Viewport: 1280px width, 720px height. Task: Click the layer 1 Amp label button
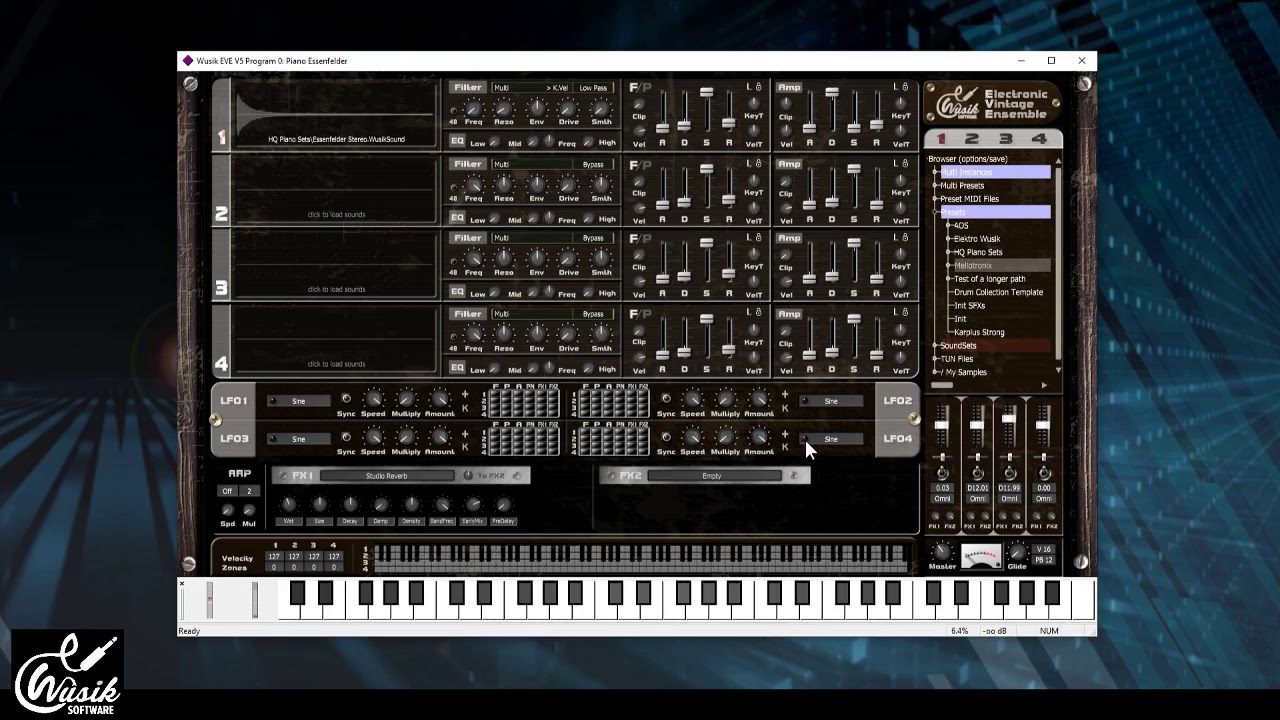click(789, 88)
